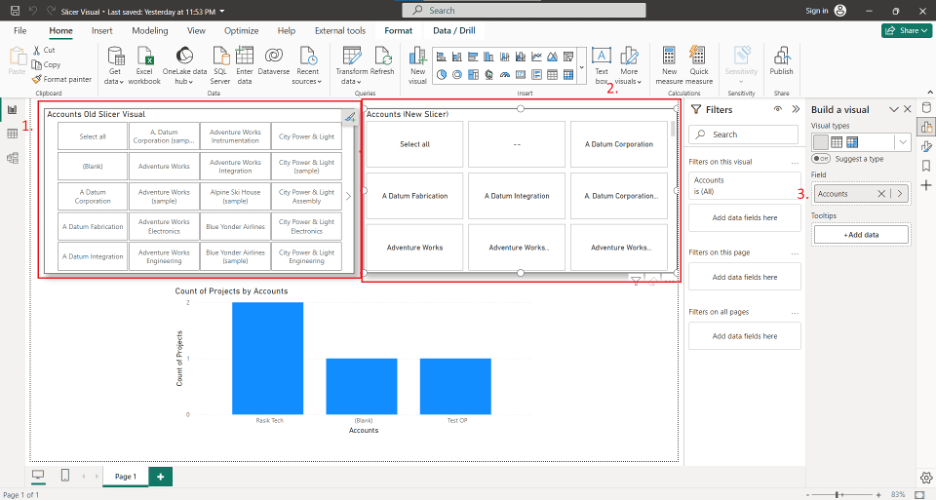
Task: Switch to mobile layout view
Action: [x=65, y=475]
